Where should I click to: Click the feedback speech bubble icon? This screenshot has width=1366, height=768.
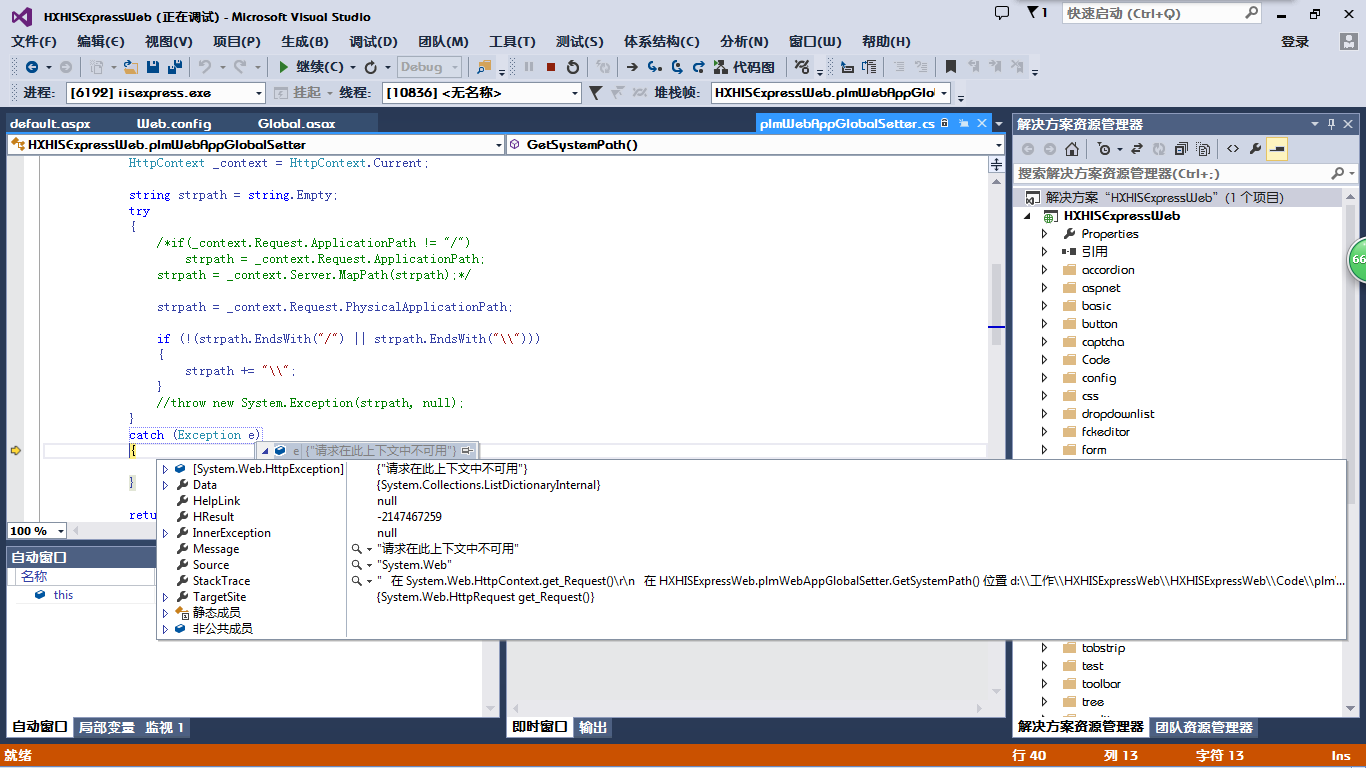coord(1002,13)
